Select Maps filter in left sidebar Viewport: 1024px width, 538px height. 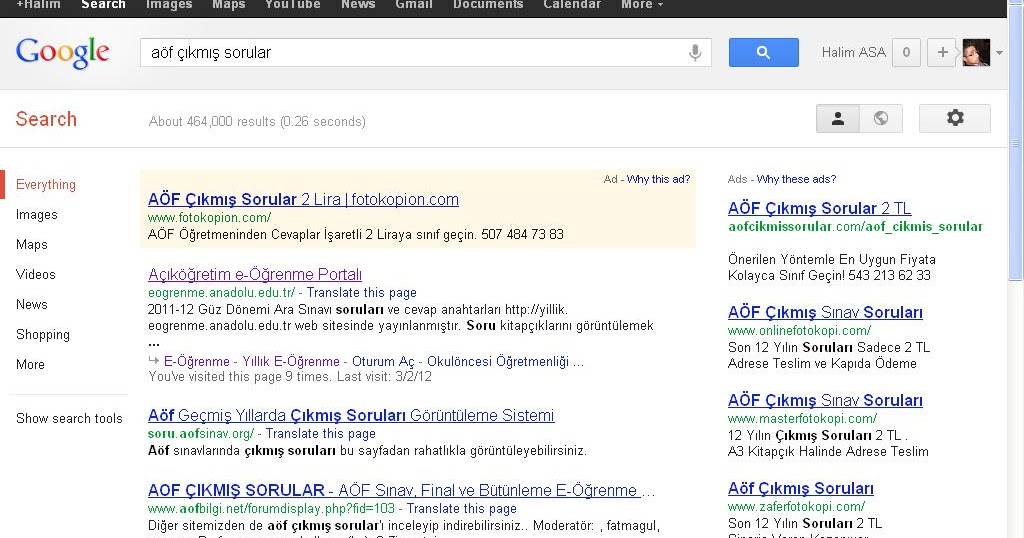[32, 245]
